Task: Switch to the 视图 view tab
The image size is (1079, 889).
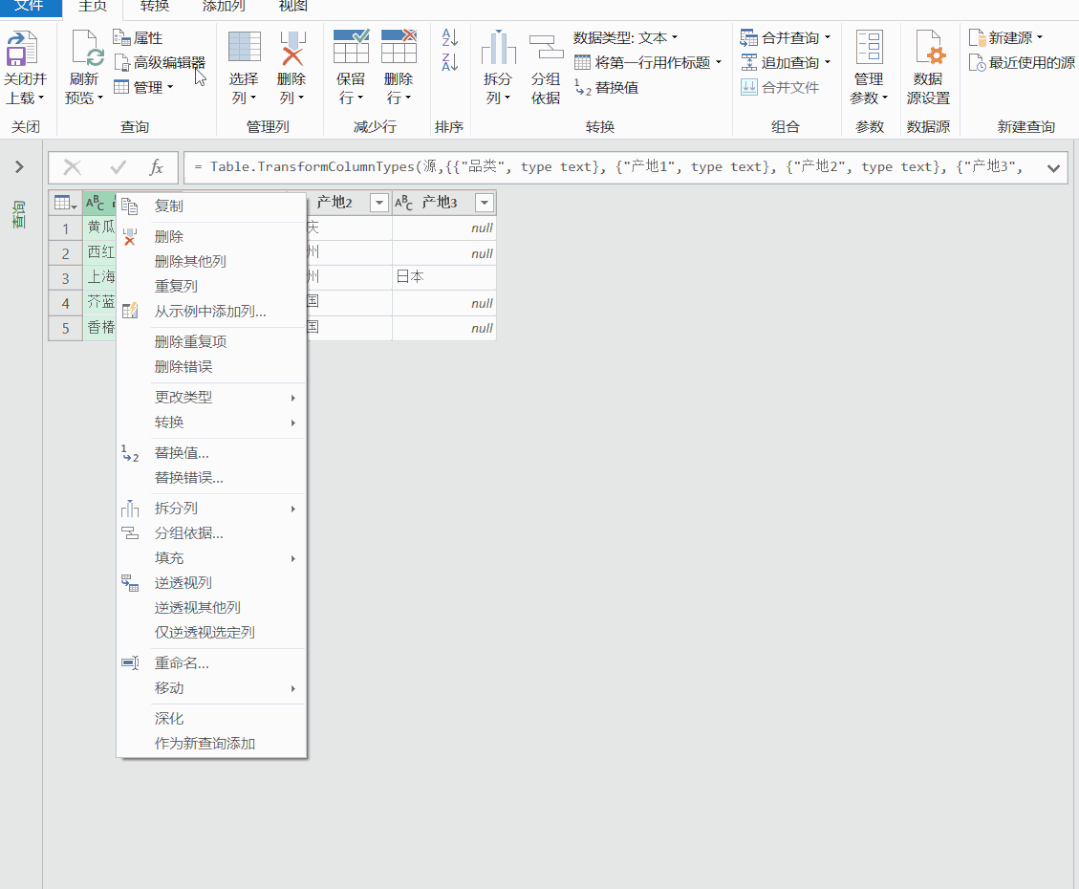Action: click(x=293, y=7)
